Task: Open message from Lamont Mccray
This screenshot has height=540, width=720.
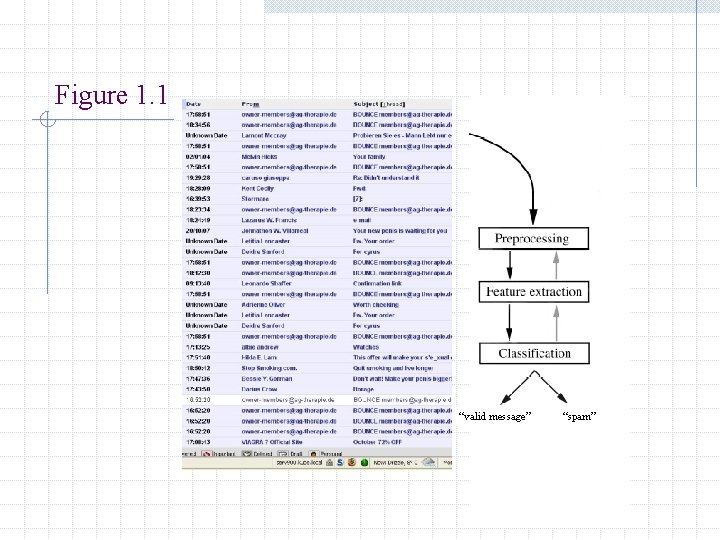Action: tap(264, 135)
